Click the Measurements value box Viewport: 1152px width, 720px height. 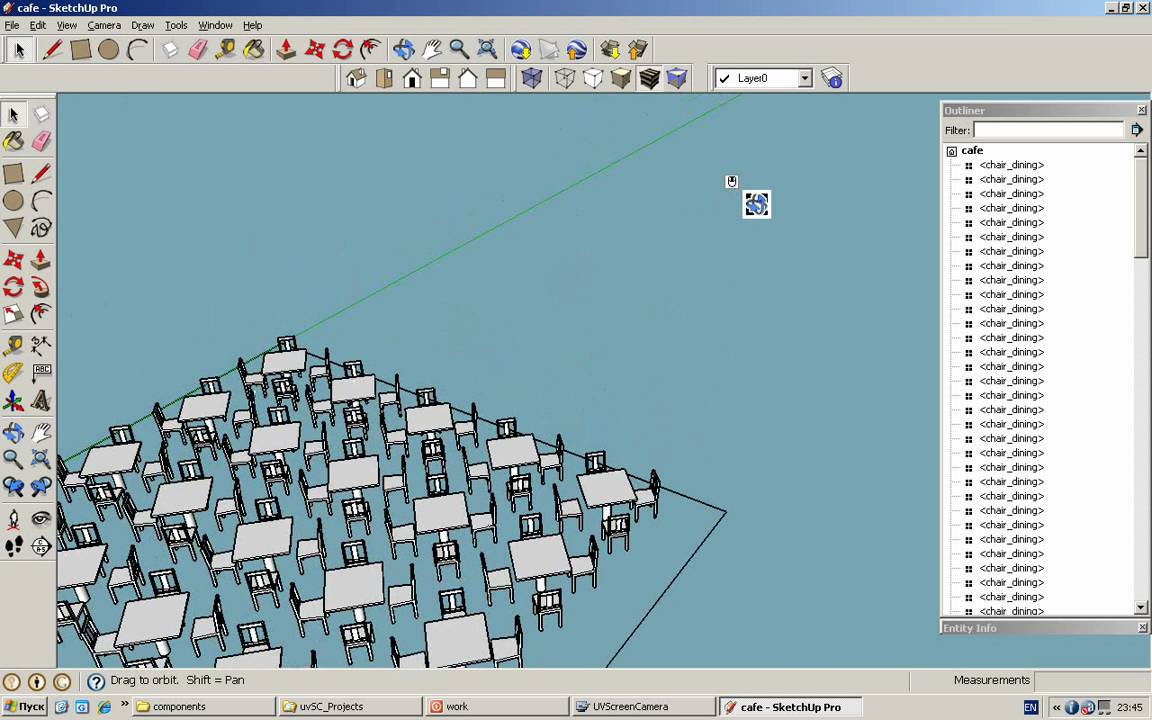1091,680
